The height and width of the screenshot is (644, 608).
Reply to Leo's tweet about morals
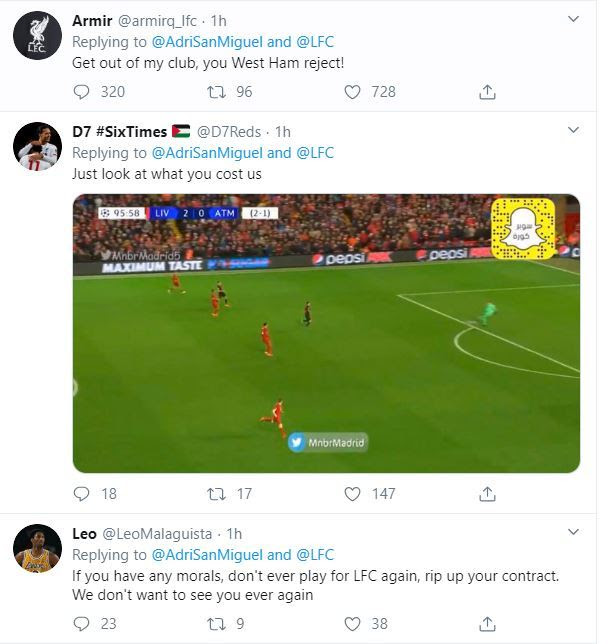82,624
